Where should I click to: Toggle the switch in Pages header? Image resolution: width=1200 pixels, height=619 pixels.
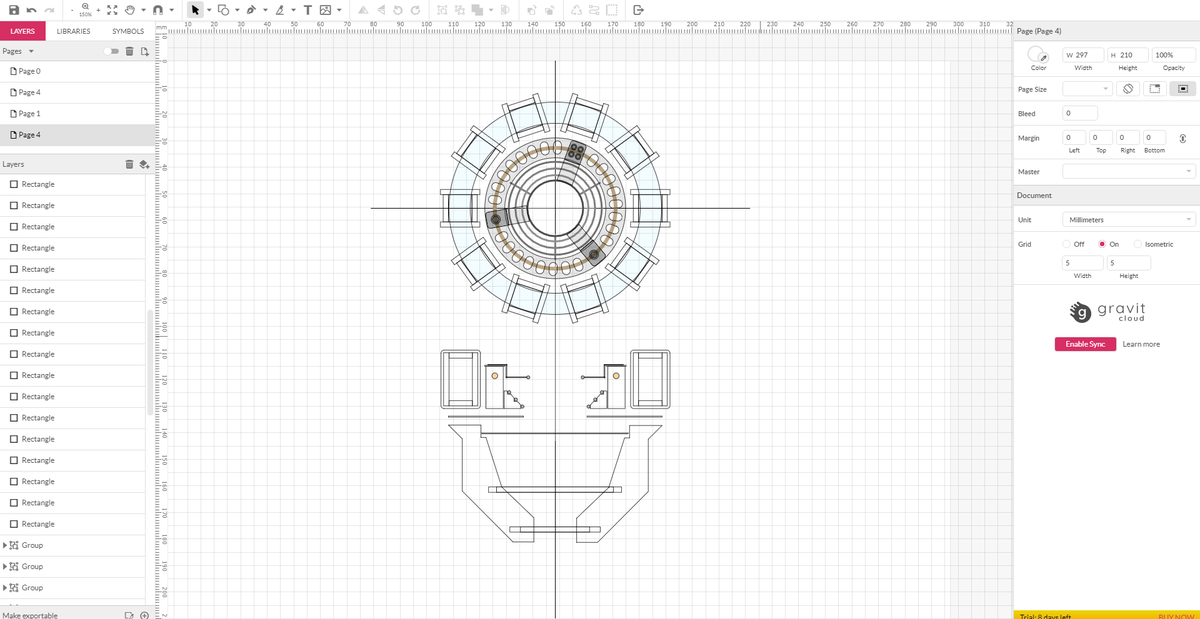tap(111, 51)
